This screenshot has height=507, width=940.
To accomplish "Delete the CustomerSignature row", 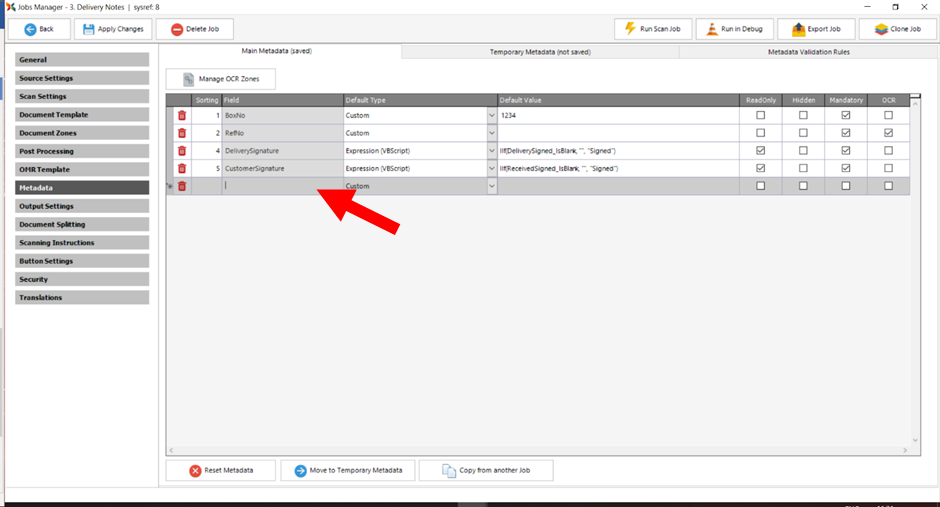I will 181,168.
